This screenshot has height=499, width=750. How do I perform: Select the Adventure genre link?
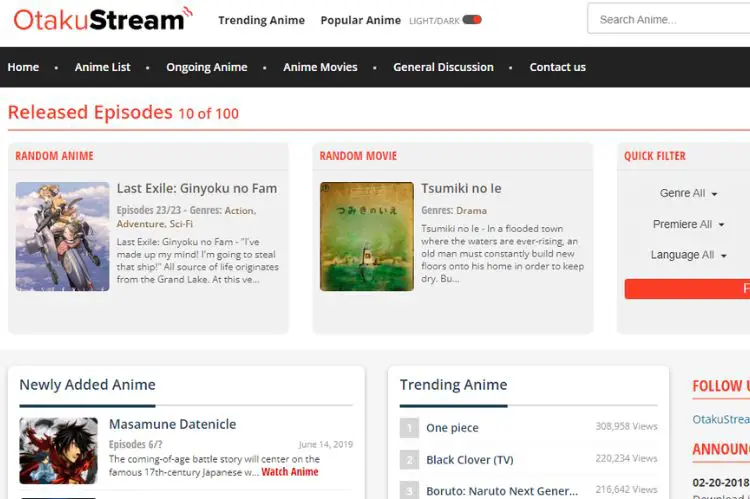141,224
